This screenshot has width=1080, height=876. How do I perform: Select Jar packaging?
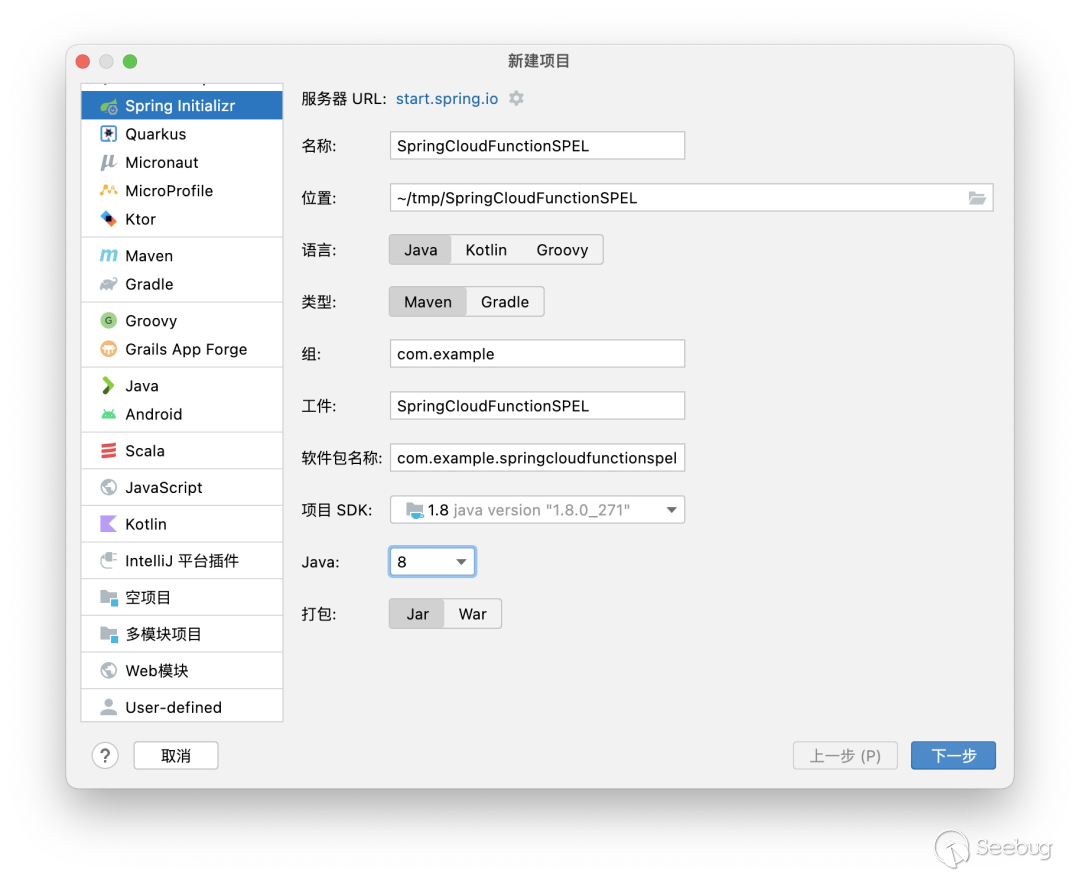pyautogui.click(x=417, y=614)
